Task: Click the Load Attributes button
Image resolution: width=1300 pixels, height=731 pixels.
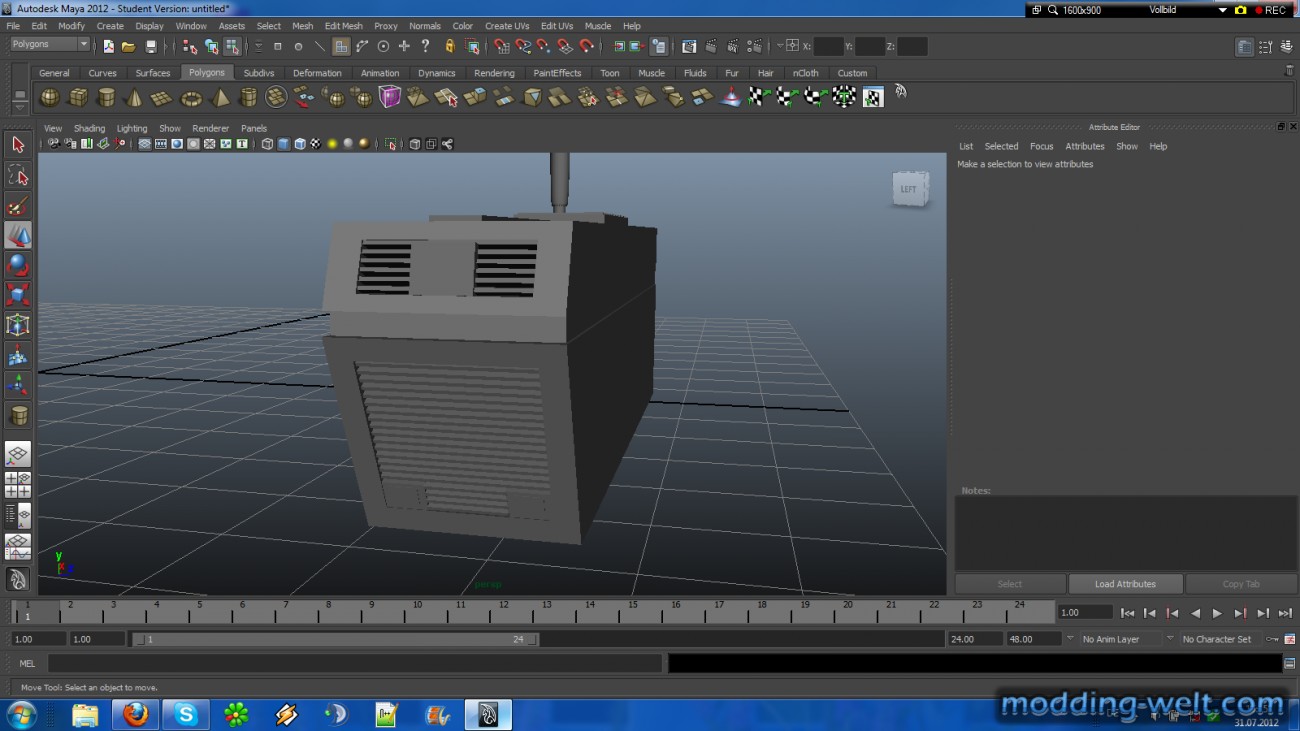Action: [x=1125, y=584]
